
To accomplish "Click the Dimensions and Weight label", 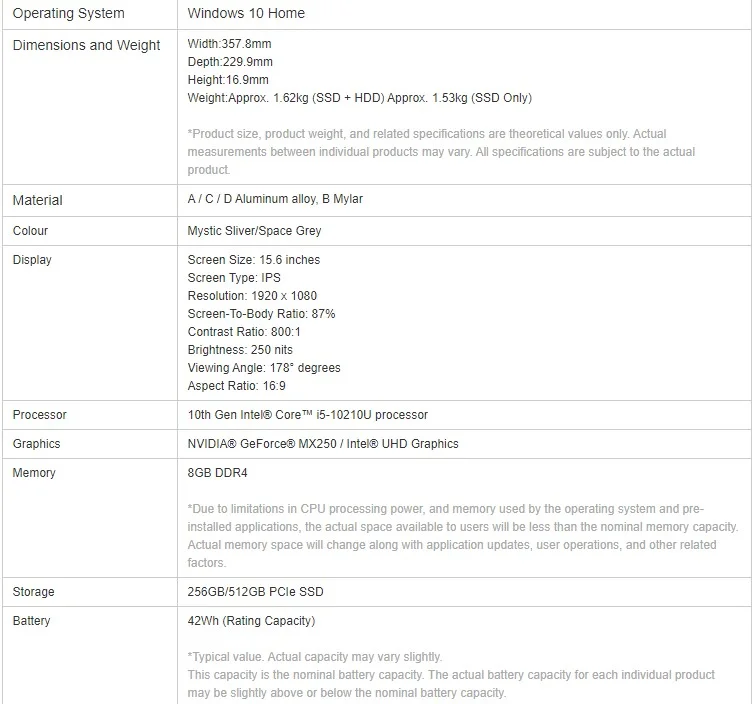I will (86, 45).
